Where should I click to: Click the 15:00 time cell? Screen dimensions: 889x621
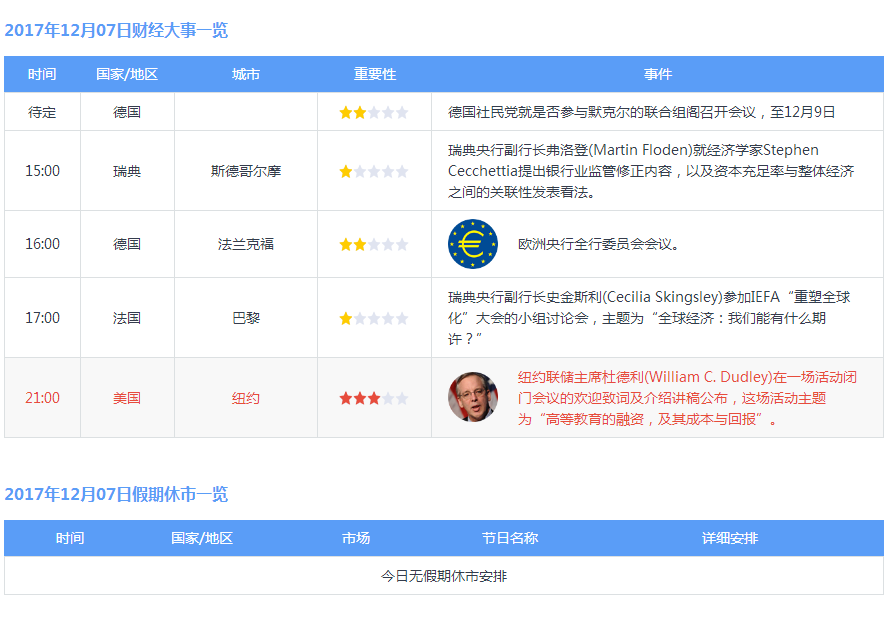(43, 171)
